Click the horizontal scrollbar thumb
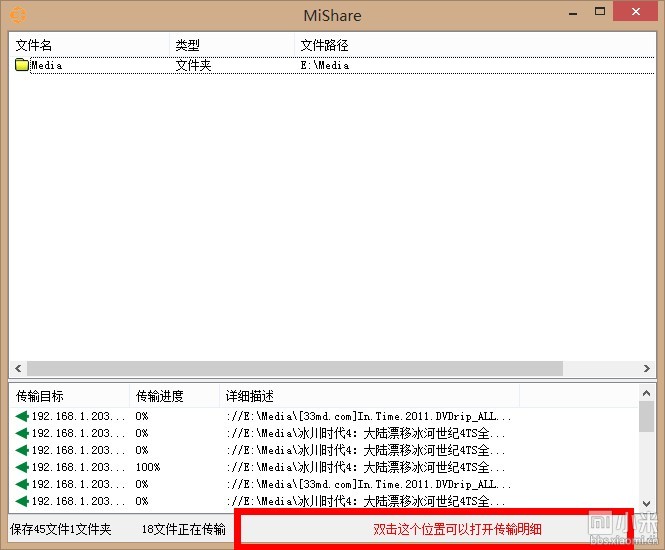665x550 pixels. click(295, 368)
